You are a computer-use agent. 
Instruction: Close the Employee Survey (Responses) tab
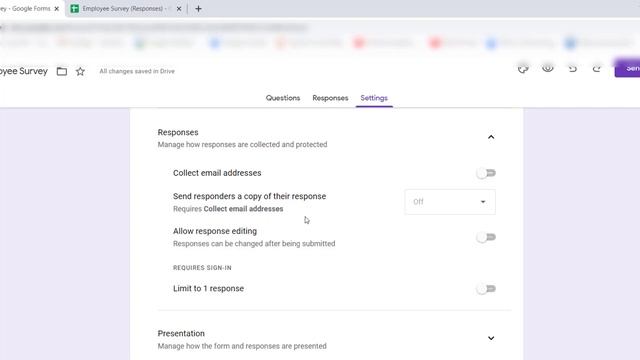179,9
